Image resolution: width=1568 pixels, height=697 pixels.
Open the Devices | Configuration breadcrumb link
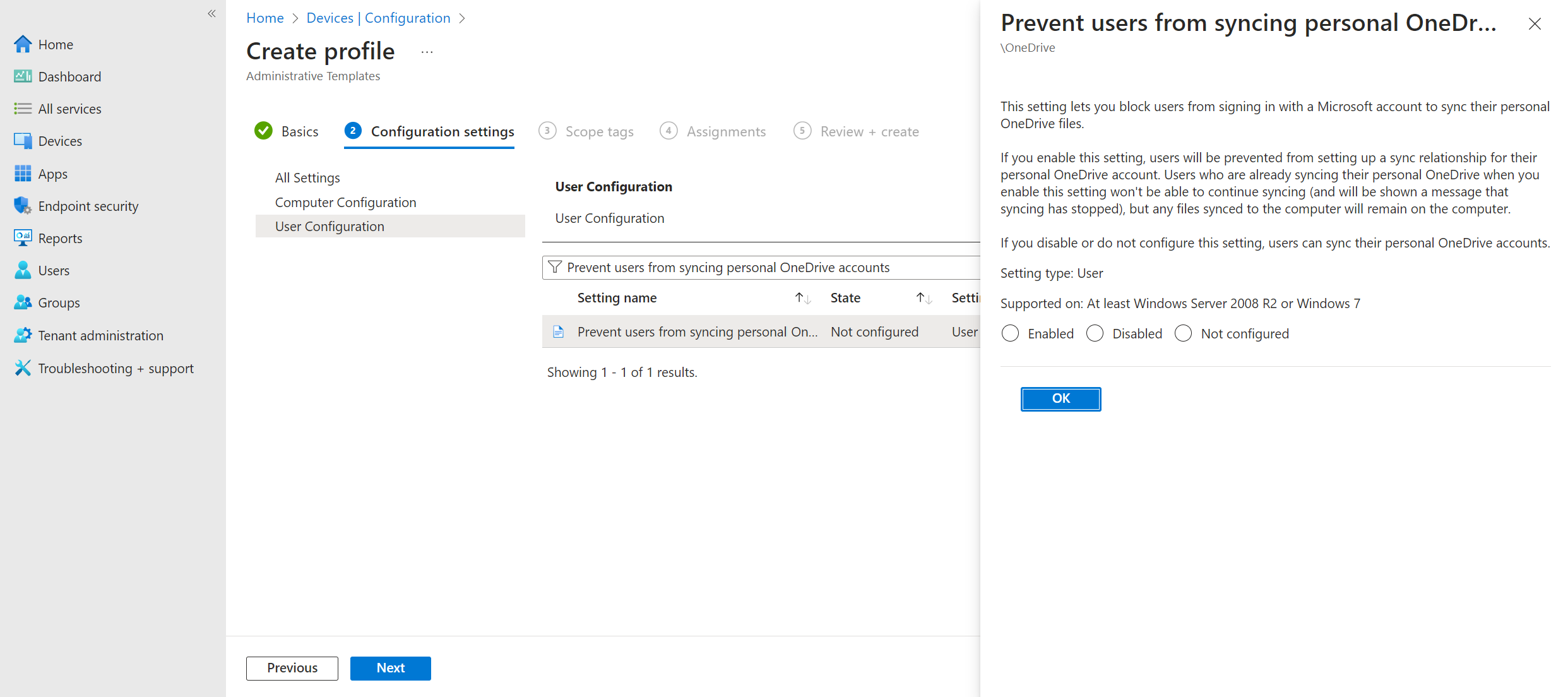pyautogui.click(x=379, y=18)
